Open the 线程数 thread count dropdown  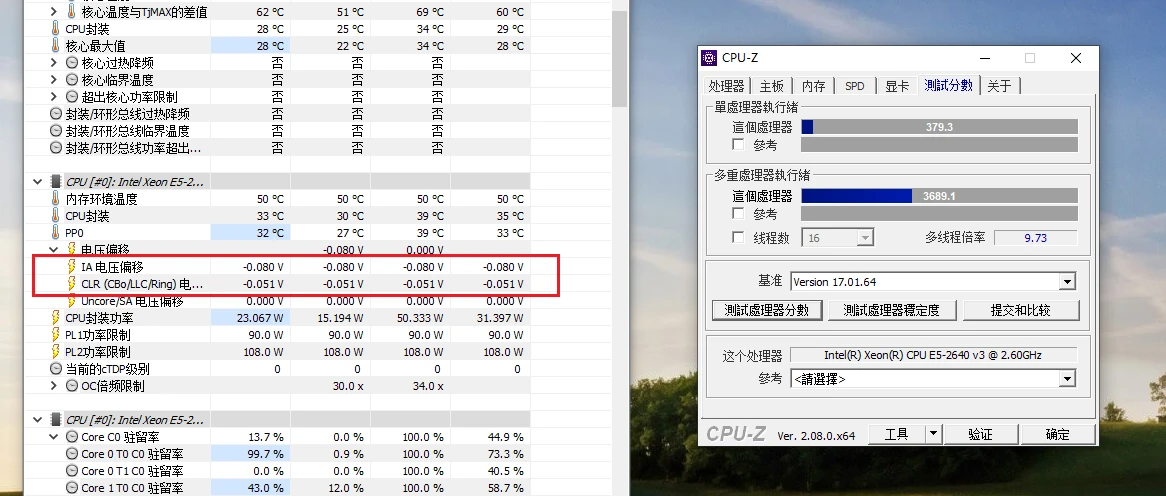[x=865, y=238]
